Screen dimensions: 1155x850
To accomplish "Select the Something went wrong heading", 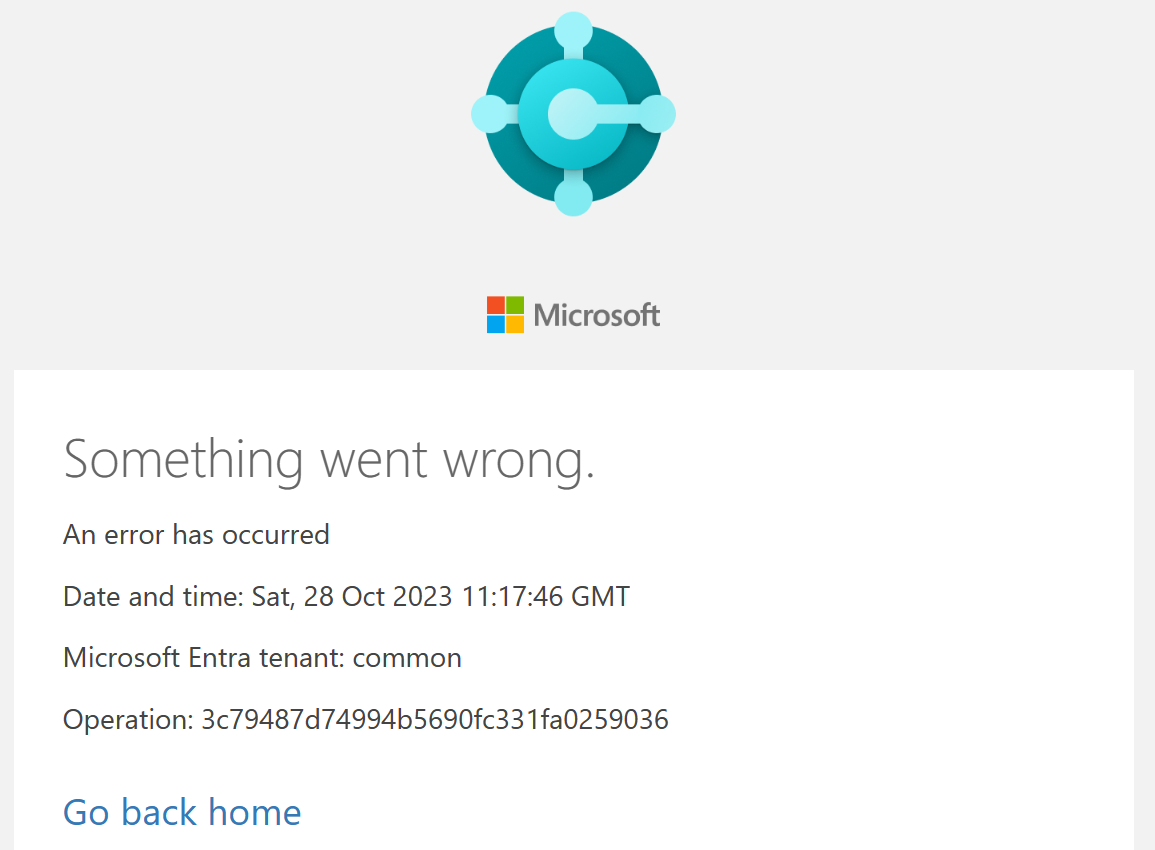I will click(x=330, y=460).
